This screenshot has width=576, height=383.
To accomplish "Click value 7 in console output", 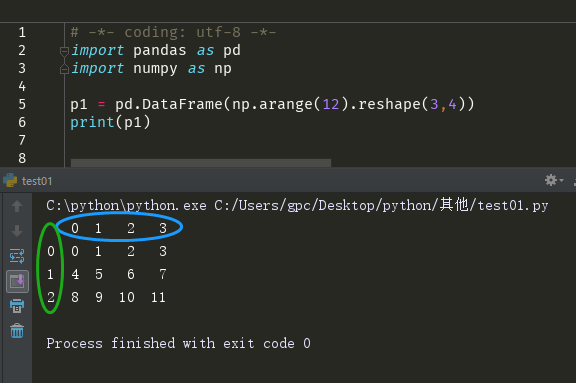I will coord(163,274).
